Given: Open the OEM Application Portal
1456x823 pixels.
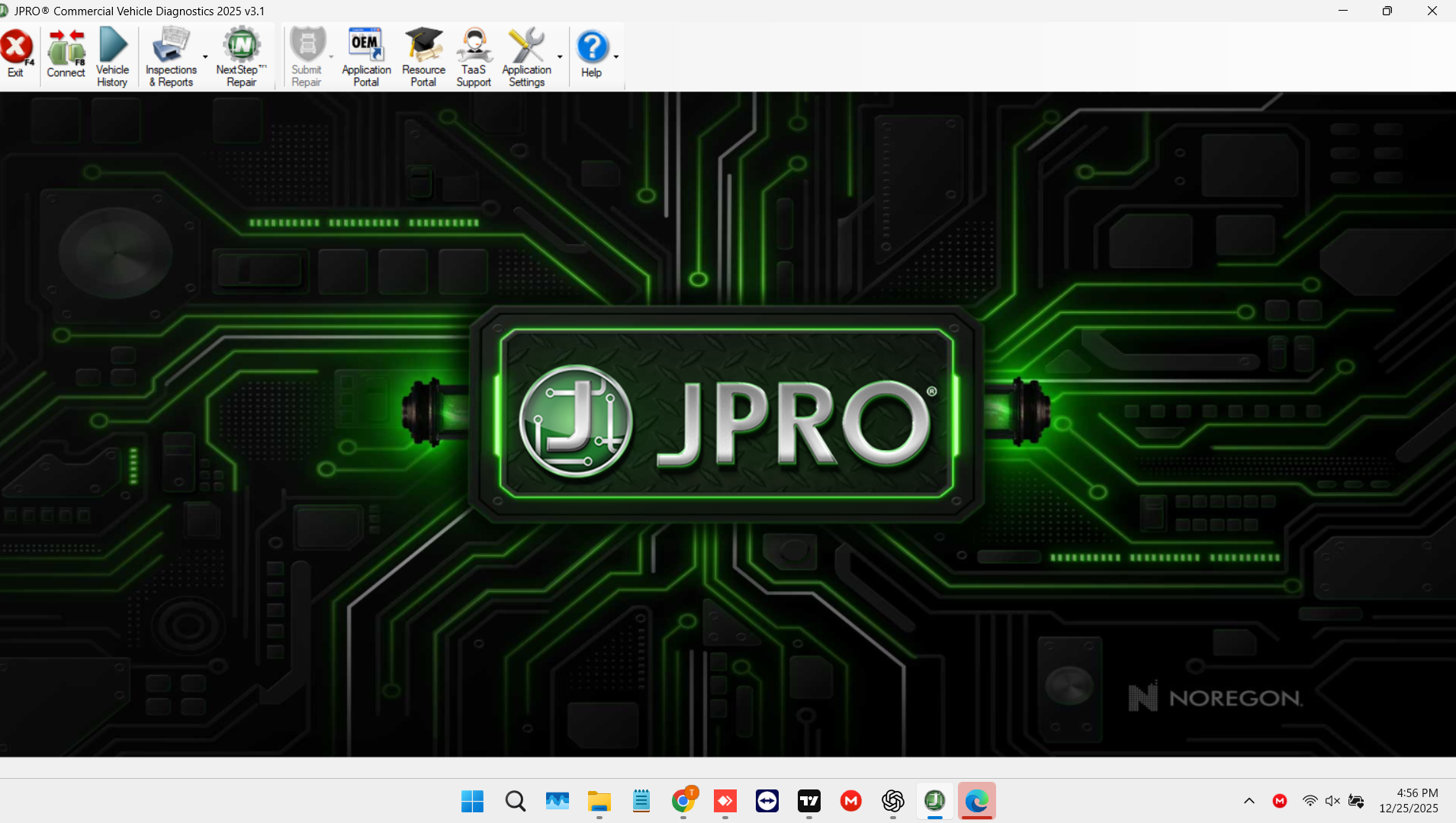Looking at the screenshot, I should pyautogui.click(x=365, y=53).
